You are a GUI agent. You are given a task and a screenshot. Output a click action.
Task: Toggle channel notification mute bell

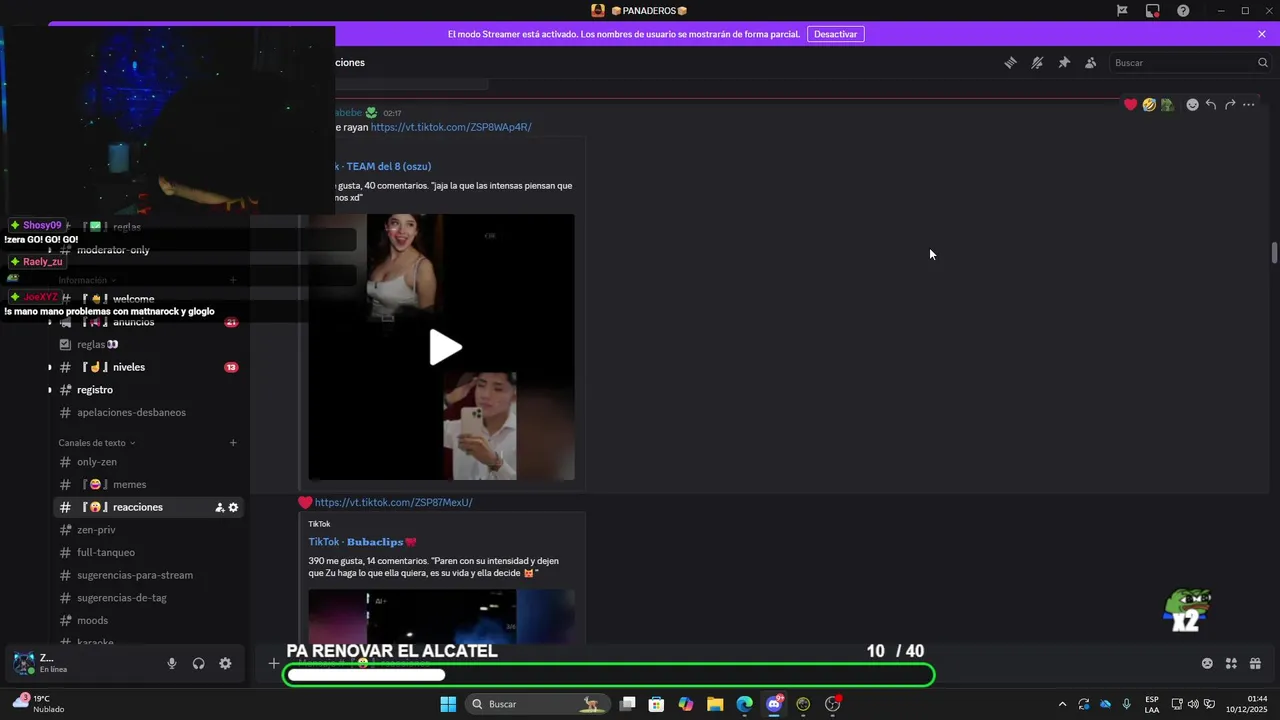(x=1037, y=62)
